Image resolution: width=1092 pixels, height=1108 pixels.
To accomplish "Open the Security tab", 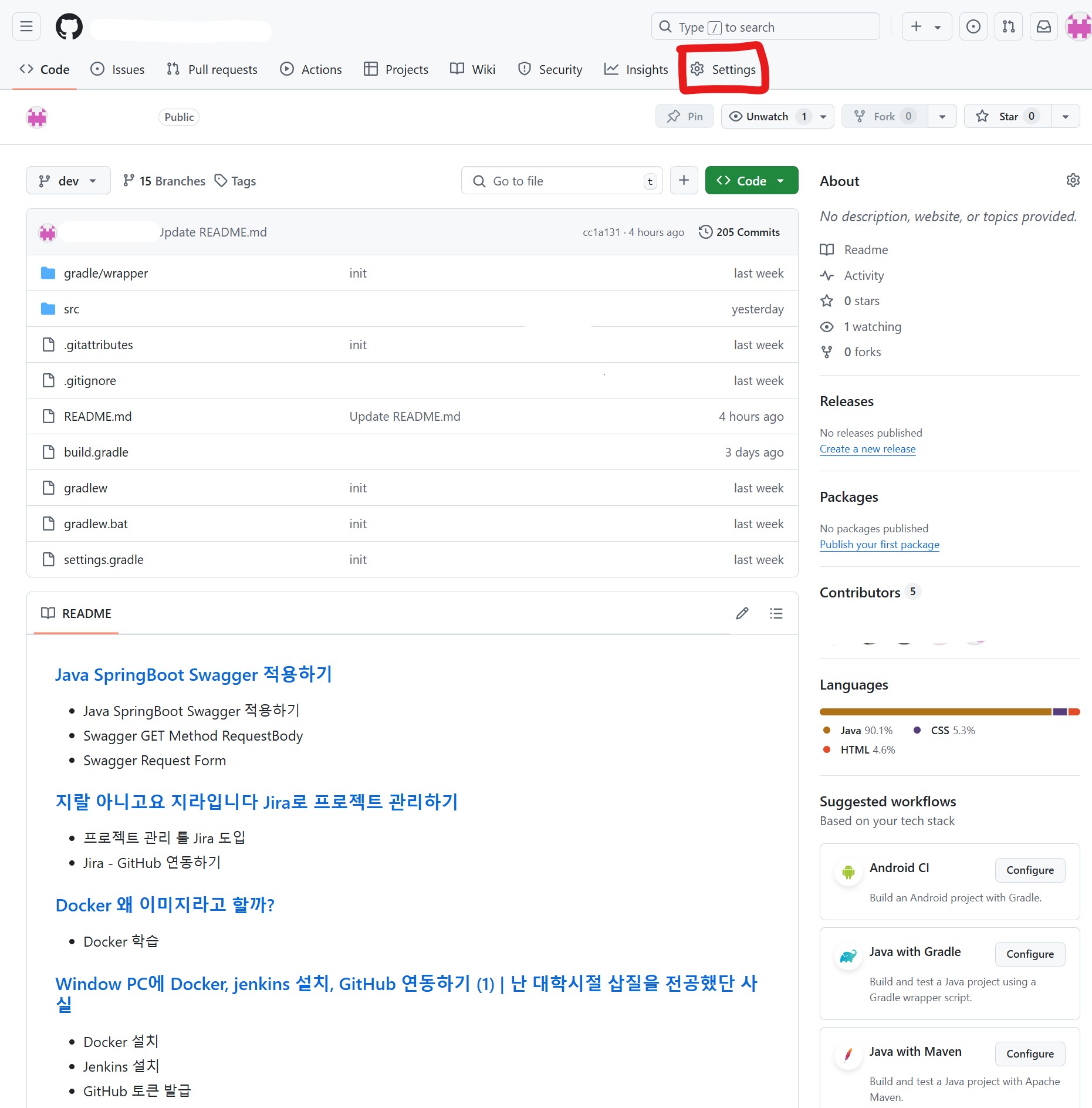I will click(x=550, y=69).
